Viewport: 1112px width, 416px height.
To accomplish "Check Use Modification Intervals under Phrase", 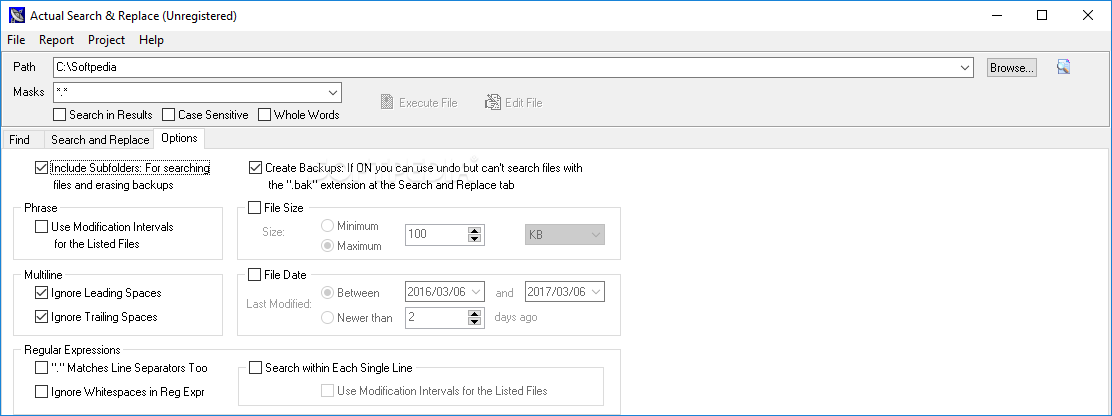I will point(41,227).
